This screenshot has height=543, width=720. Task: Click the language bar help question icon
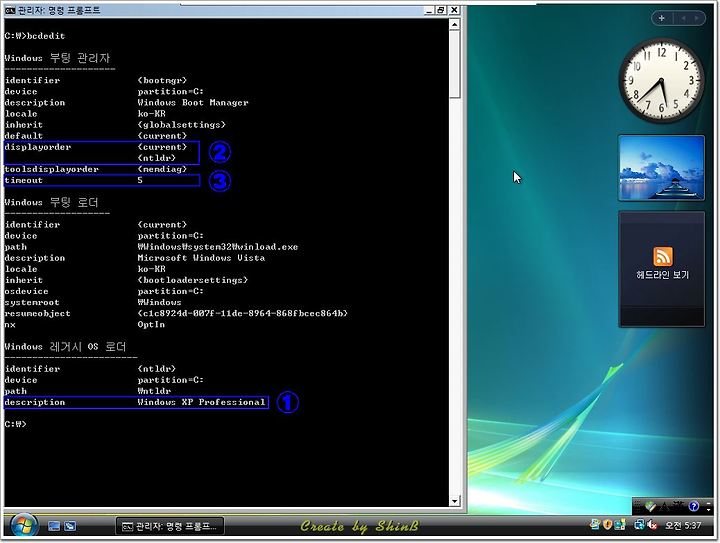(694, 506)
